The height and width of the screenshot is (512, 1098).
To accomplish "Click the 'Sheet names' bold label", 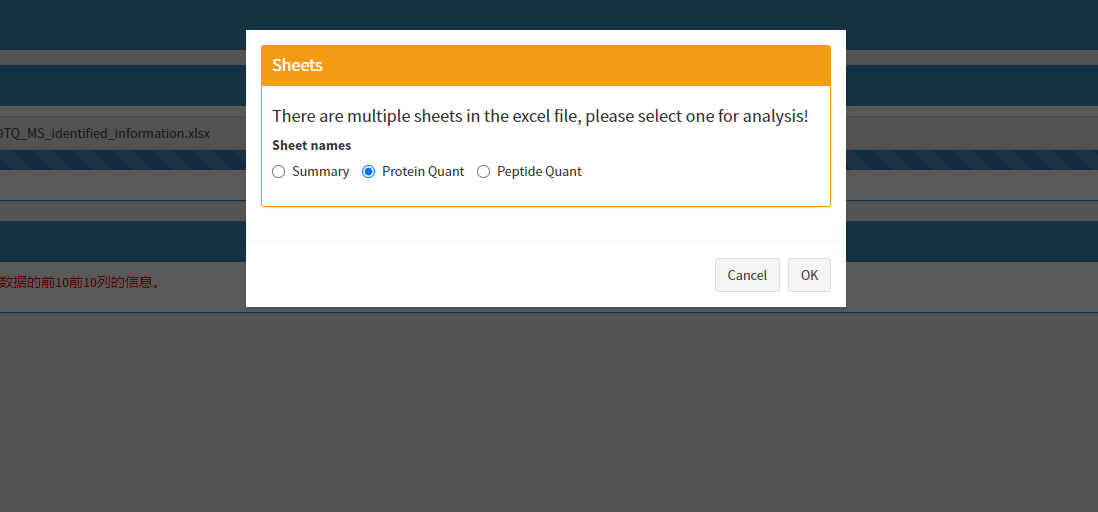I will (311, 145).
